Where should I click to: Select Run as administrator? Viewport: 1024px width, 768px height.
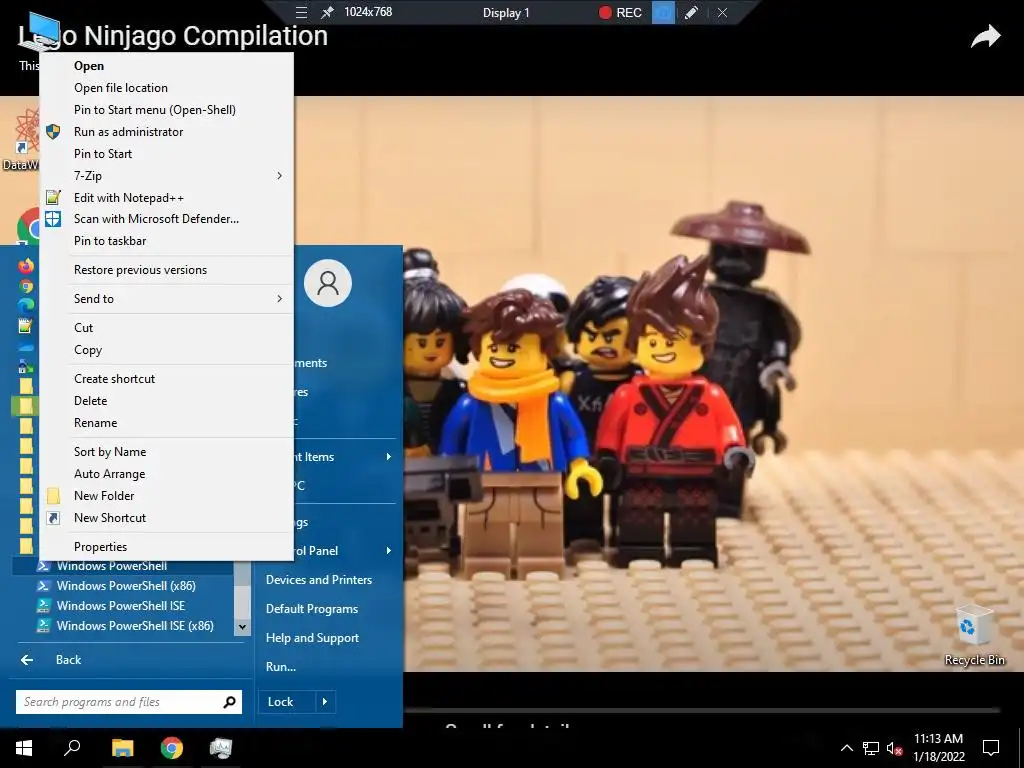pos(167,131)
